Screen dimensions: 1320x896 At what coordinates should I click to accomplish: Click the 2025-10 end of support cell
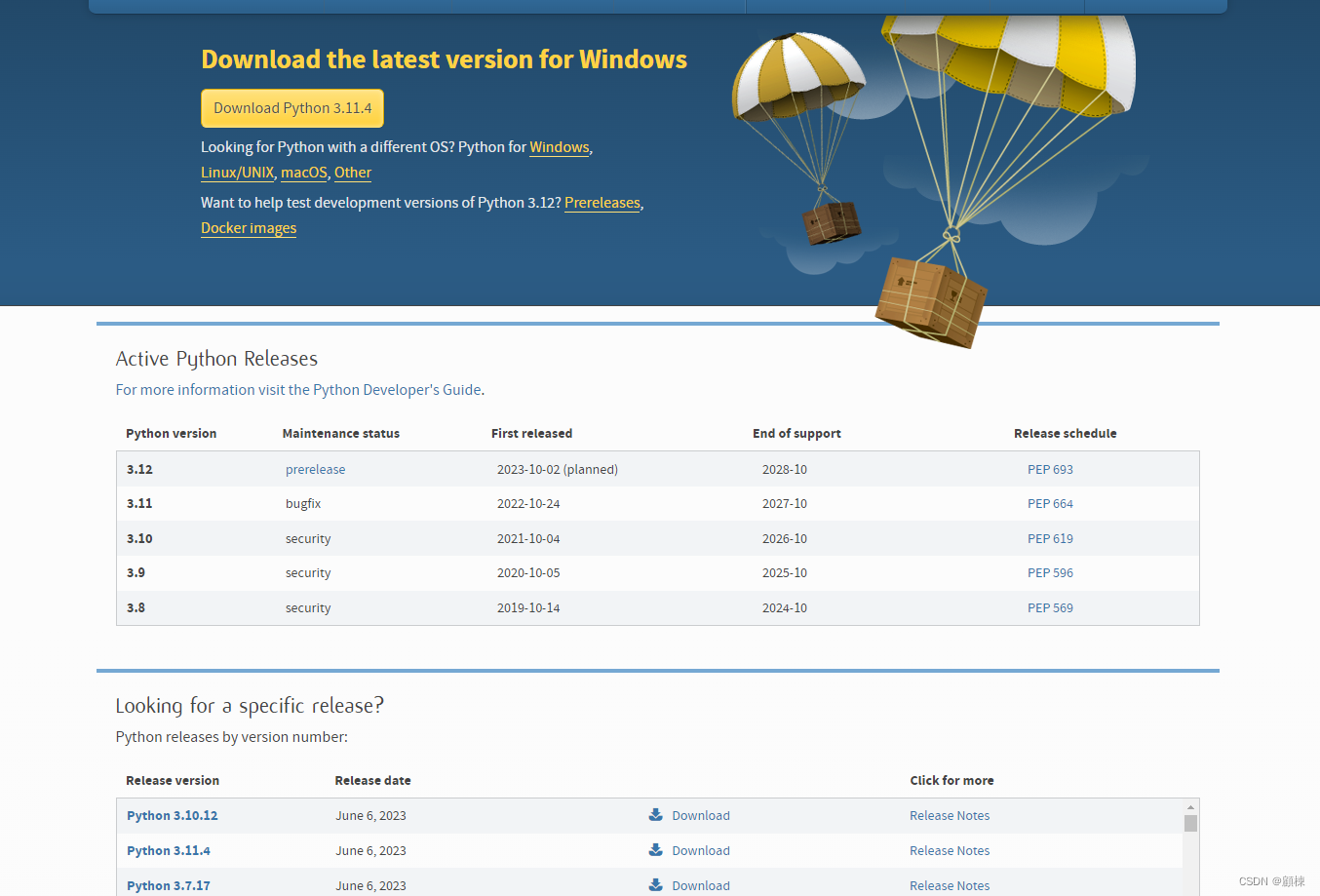[785, 573]
